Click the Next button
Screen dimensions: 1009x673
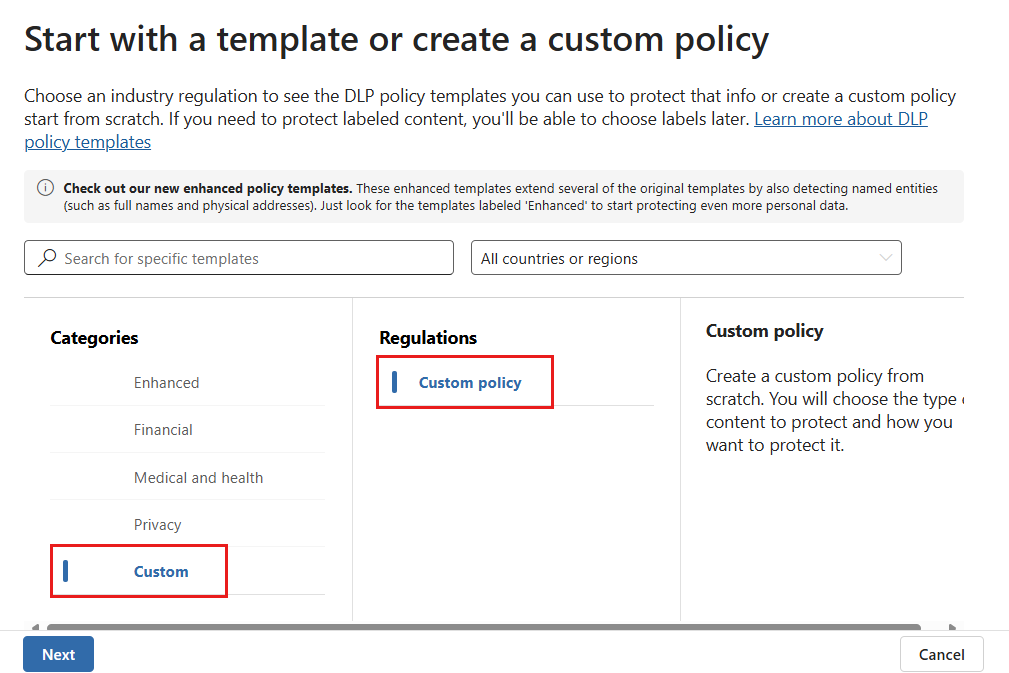coord(58,654)
